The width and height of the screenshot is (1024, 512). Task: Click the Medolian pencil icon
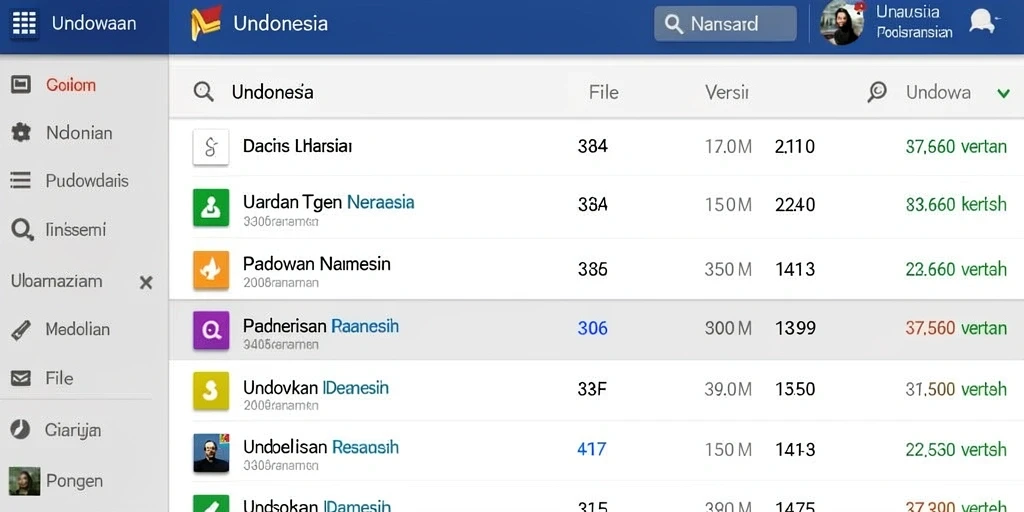click(21, 330)
